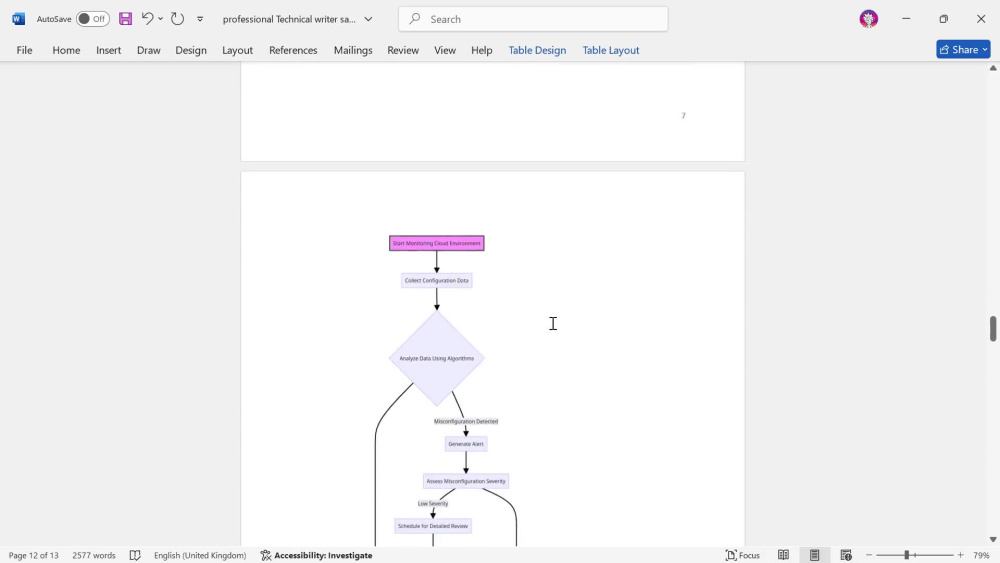Switch to the Layout tab
Image resolution: width=1000 pixels, height=563 pixels.
(237, 50)
